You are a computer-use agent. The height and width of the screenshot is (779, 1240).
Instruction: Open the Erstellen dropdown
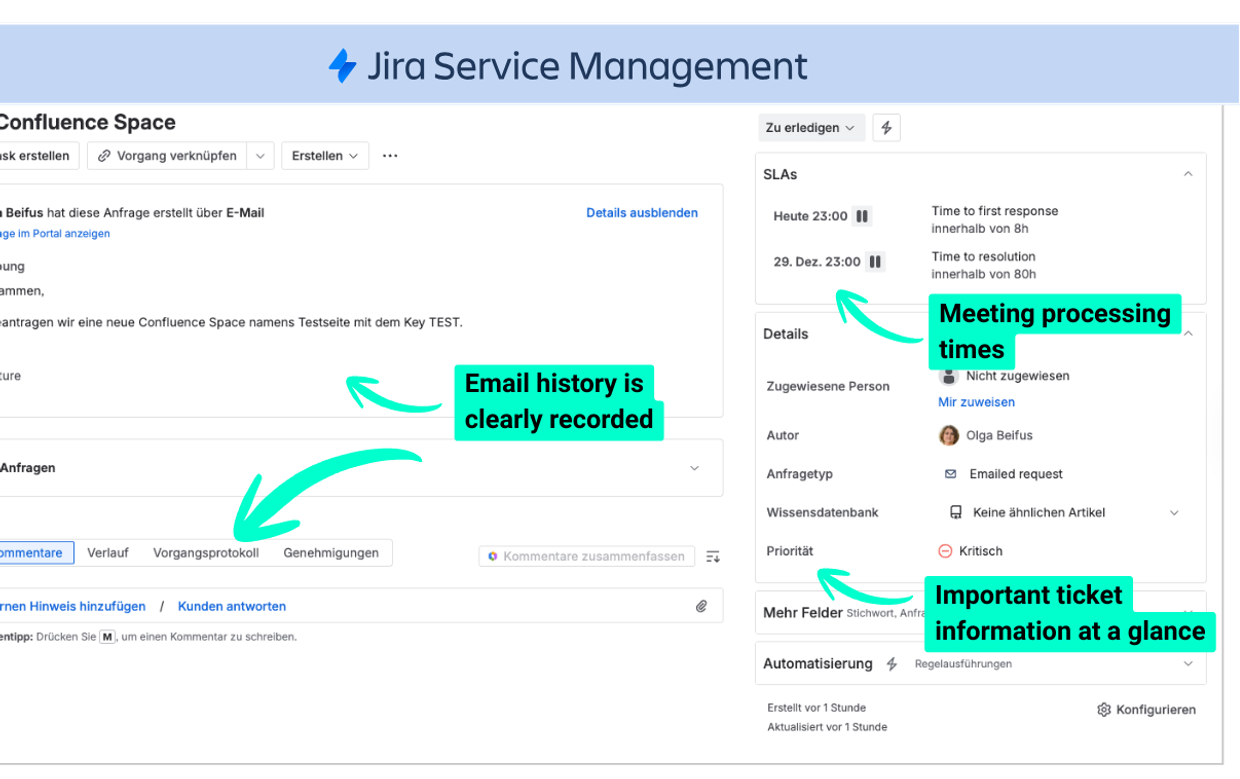point(325,156)
